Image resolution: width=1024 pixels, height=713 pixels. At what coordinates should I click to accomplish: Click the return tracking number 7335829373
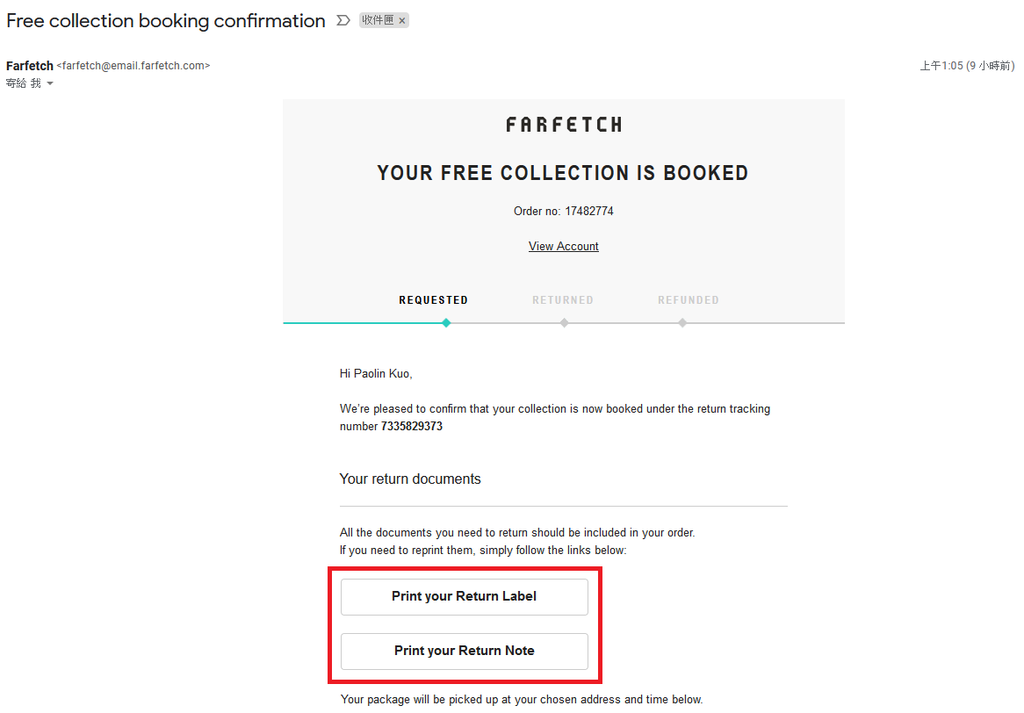[412, 426]
